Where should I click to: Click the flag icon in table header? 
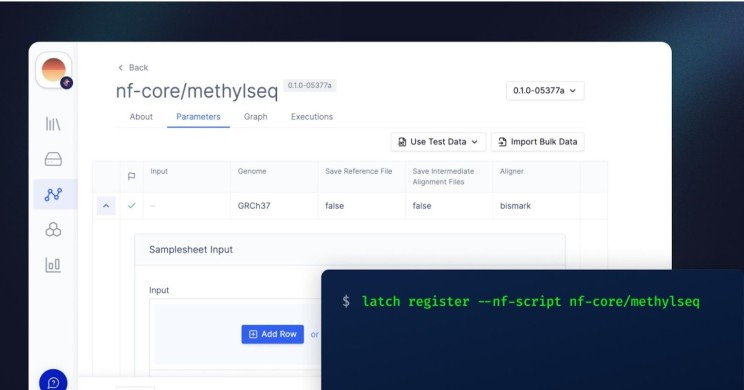click(131, 176)
